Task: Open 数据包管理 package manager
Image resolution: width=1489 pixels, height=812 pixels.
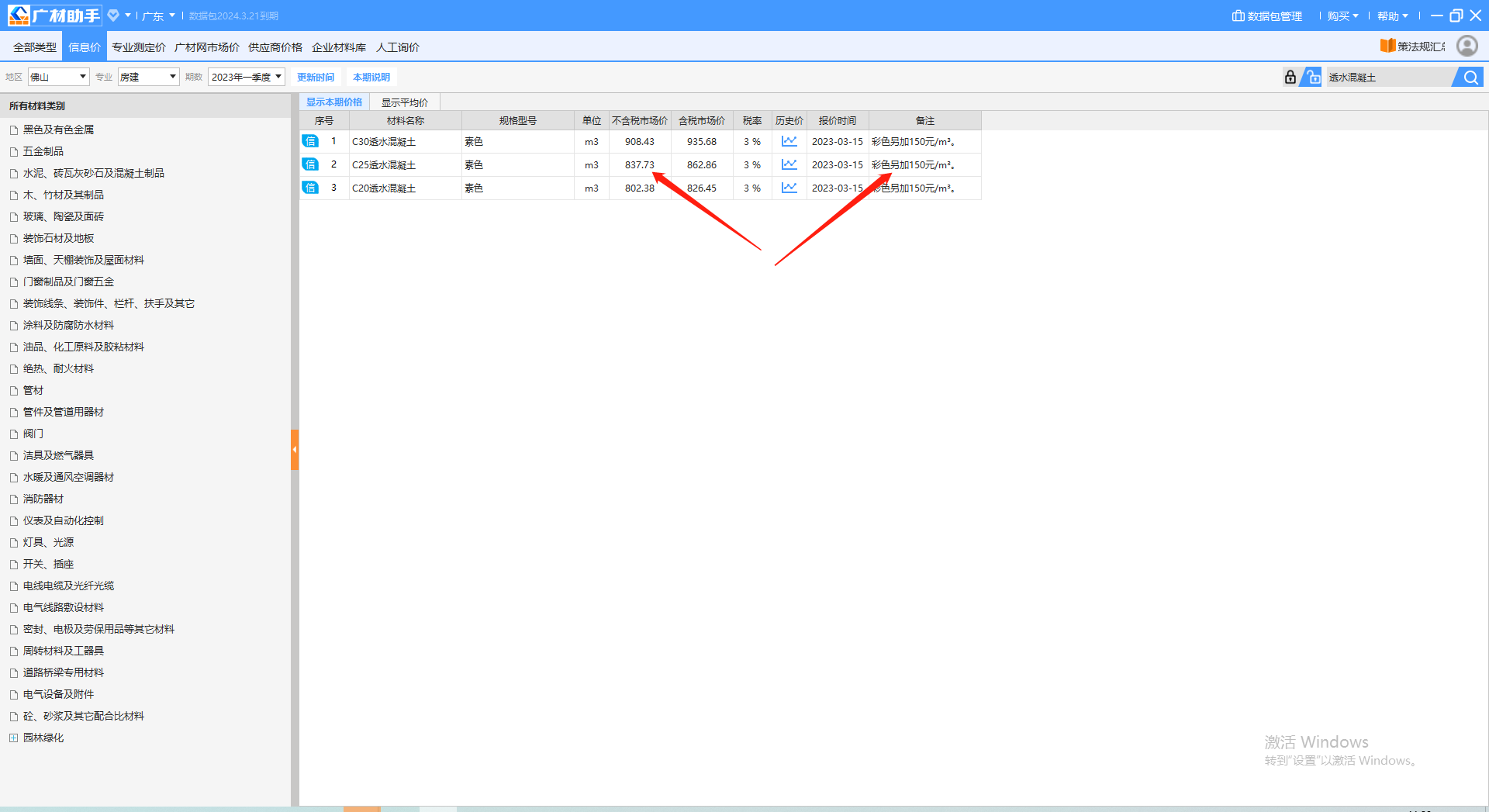Action: 1267,16
